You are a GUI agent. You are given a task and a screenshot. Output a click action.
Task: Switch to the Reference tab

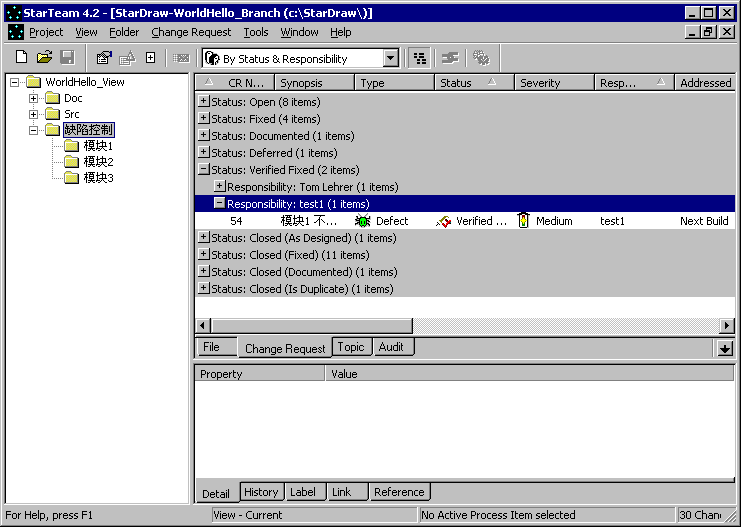tap(399, 492)
